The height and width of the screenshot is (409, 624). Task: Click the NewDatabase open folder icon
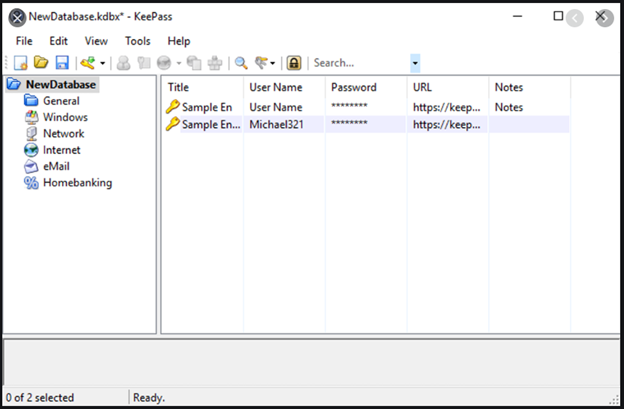tap(14, 84)
